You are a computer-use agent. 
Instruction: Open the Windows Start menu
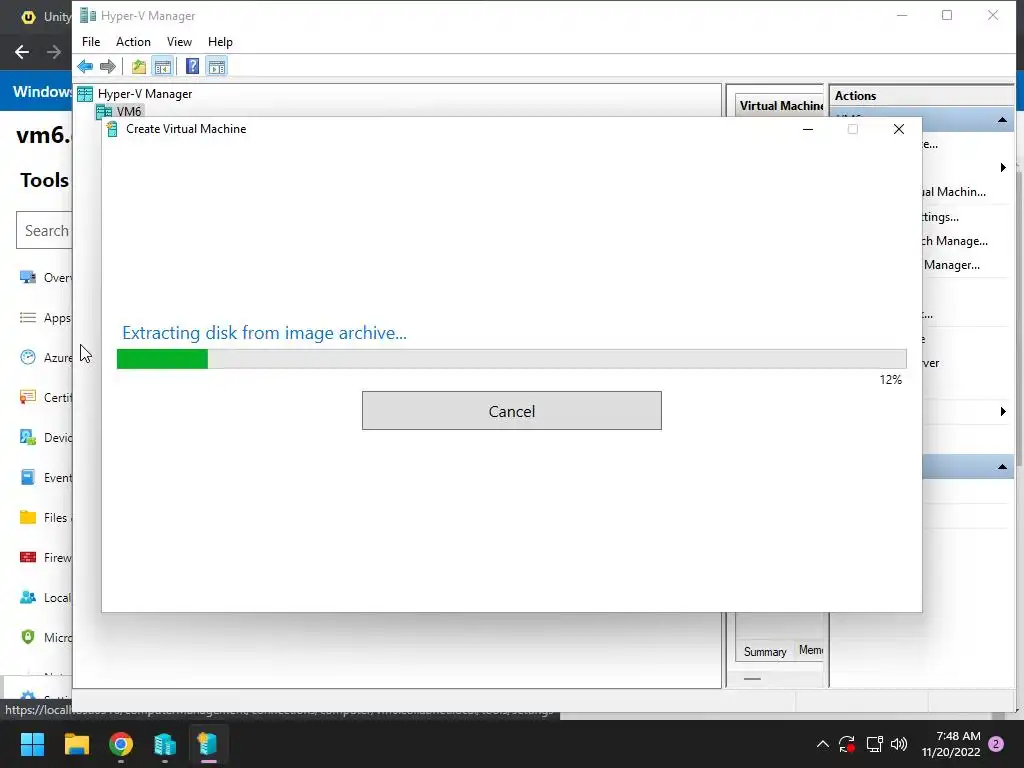32,744
